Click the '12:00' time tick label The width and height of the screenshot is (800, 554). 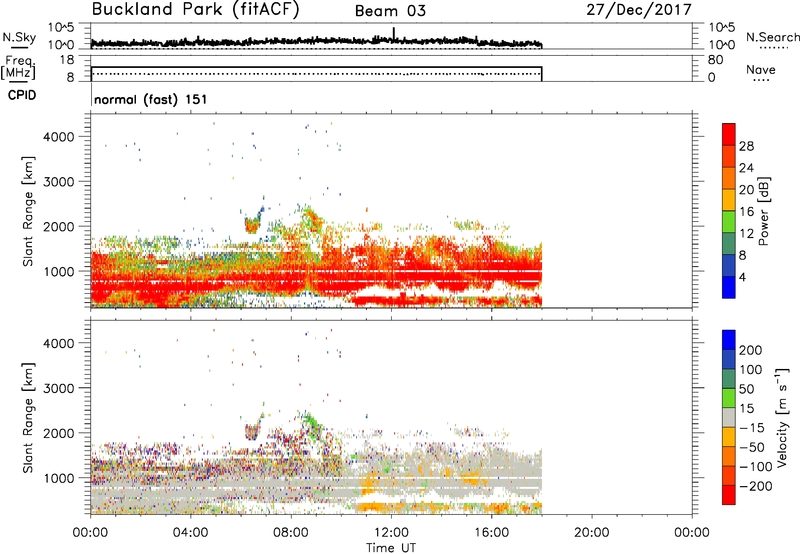[391, 533]
